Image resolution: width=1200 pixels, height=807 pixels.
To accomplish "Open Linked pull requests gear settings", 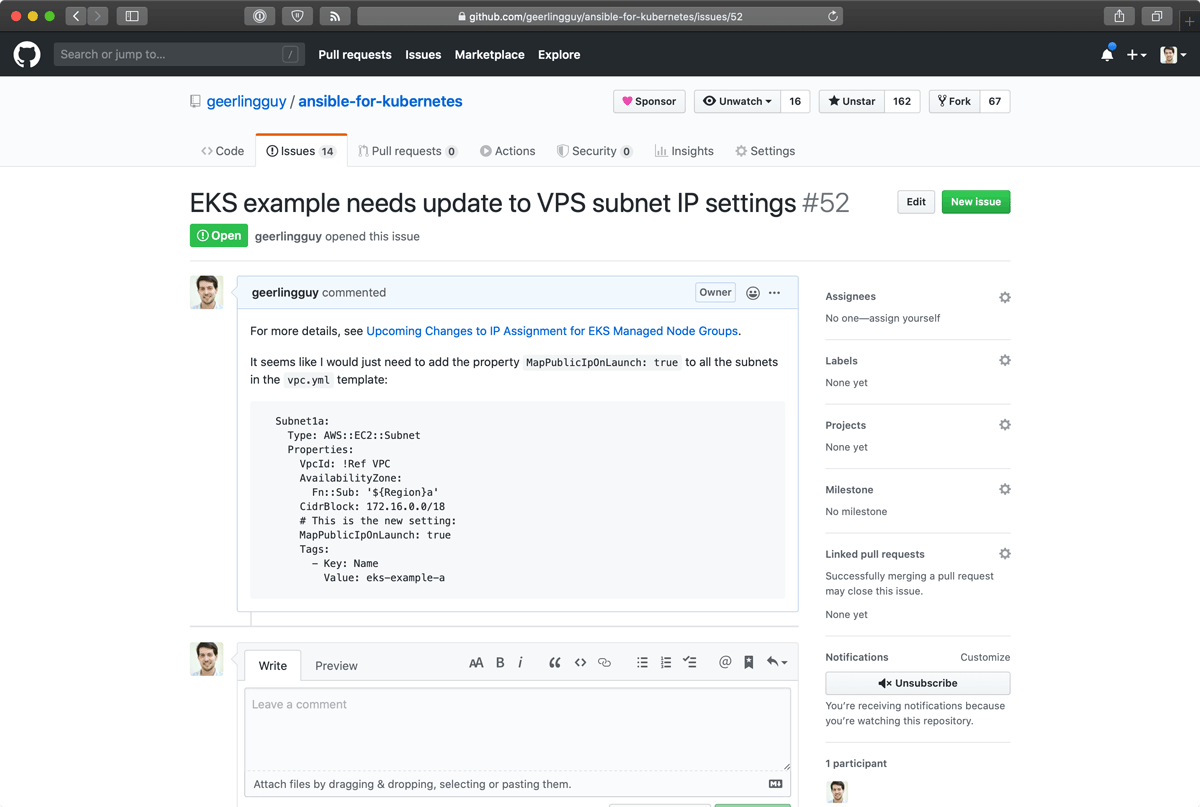I will coord(1005,553).
